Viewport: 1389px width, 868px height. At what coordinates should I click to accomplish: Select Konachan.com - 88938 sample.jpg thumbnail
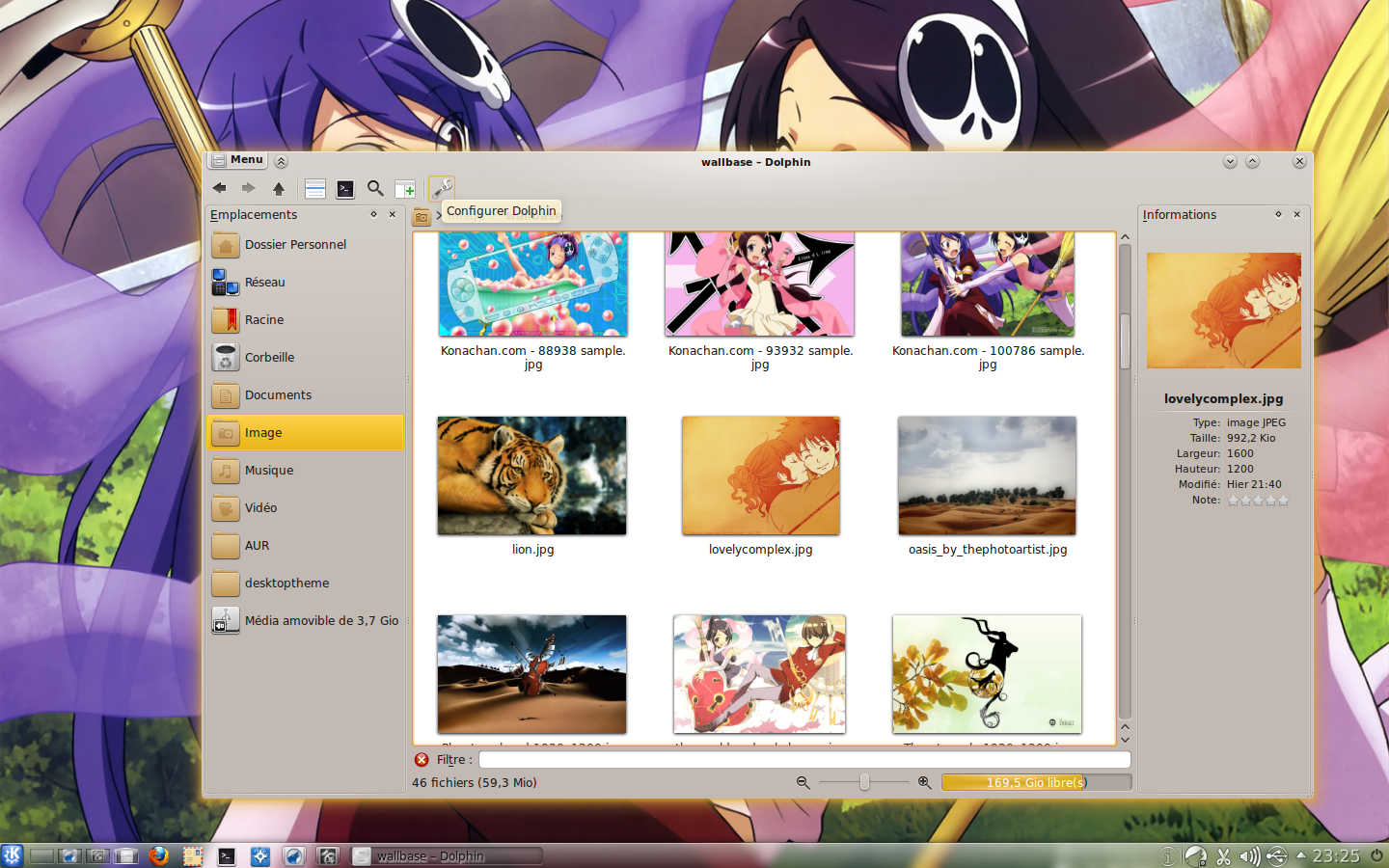pos(533,285)
